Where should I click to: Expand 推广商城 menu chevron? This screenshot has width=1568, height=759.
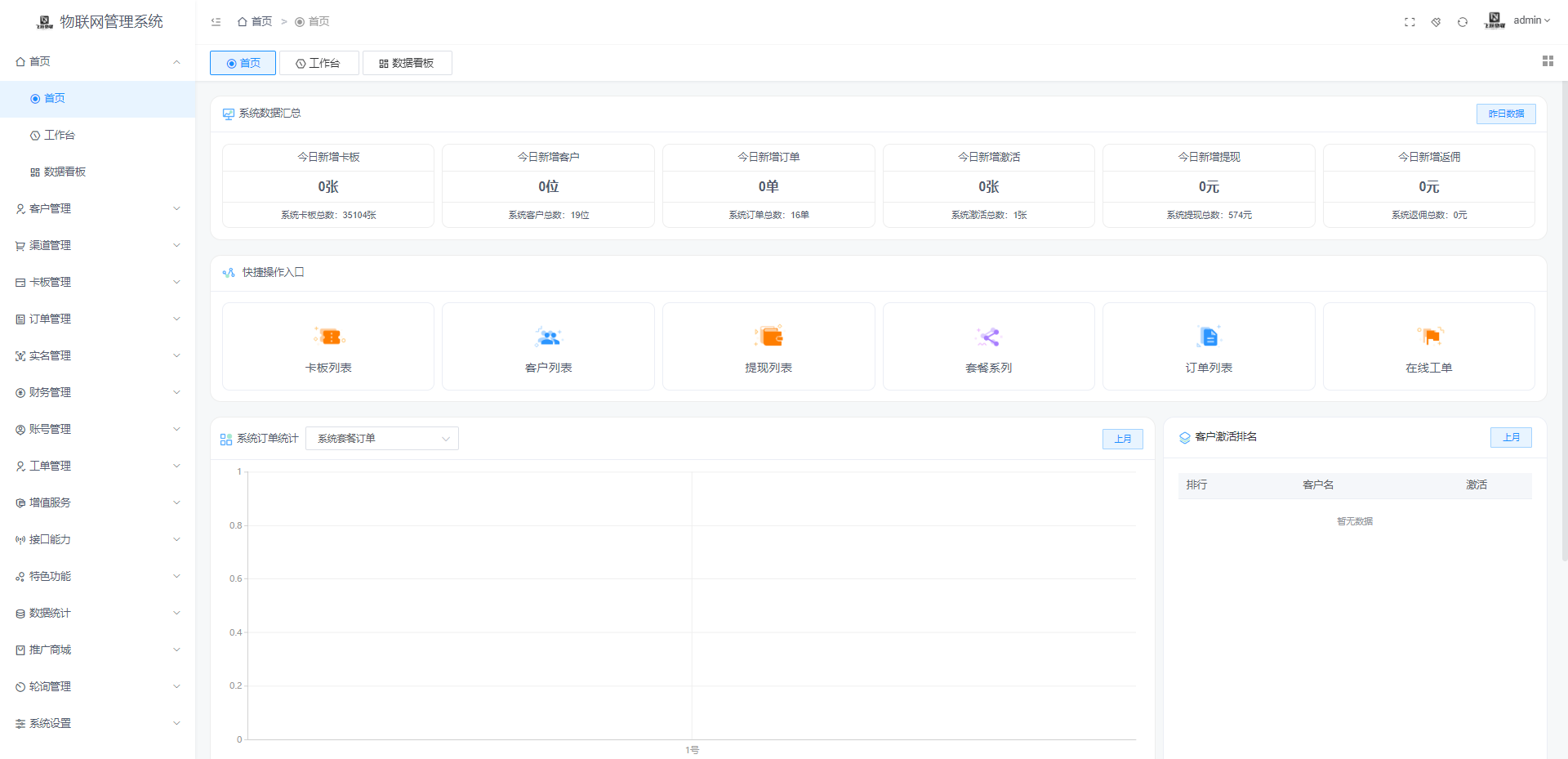pos(176,650)
